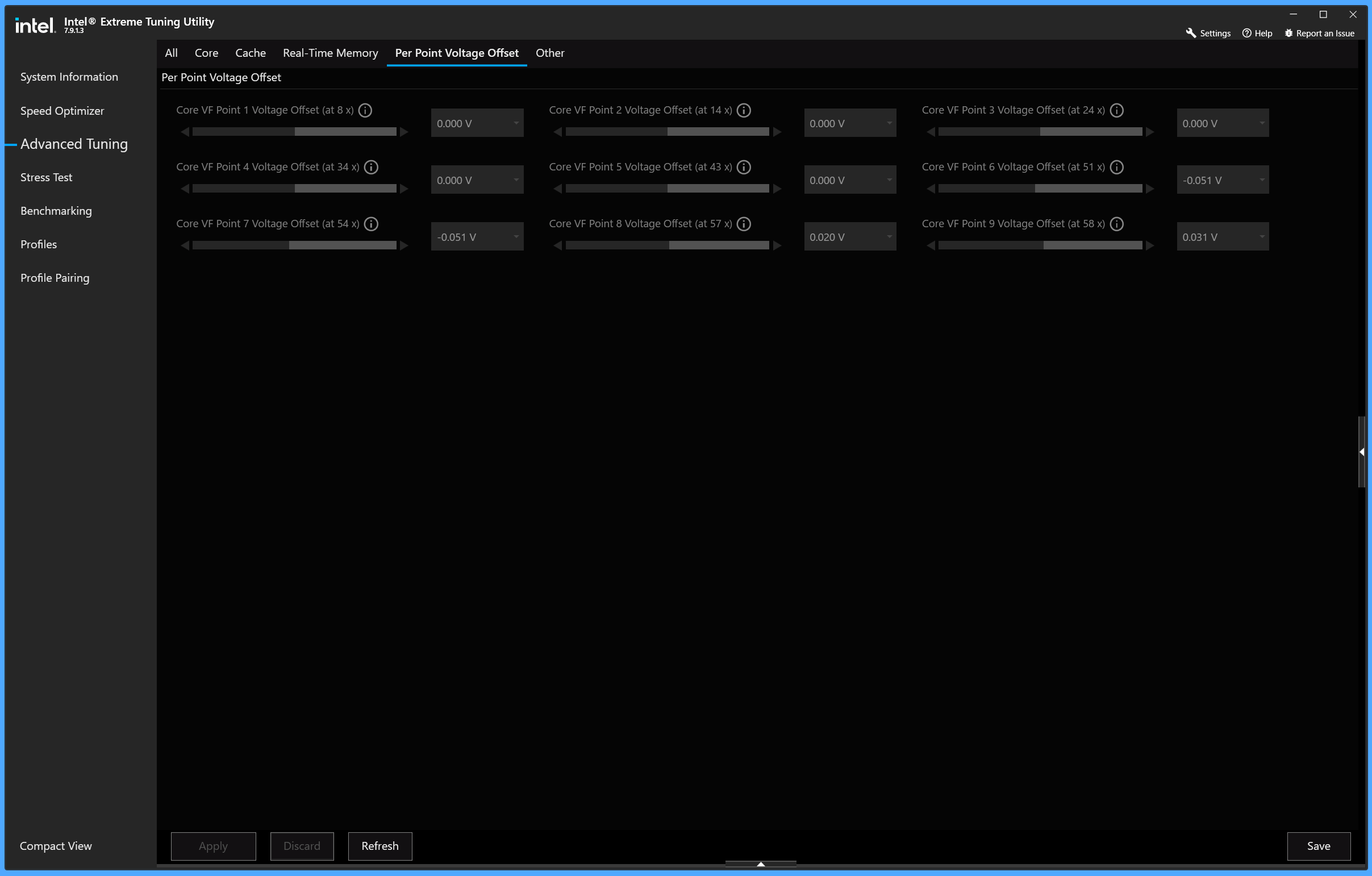This screenshot has height=876, width=1372.
Task: Open Speed Optimizer in sidebar
Action: click(x=62, y=111)
